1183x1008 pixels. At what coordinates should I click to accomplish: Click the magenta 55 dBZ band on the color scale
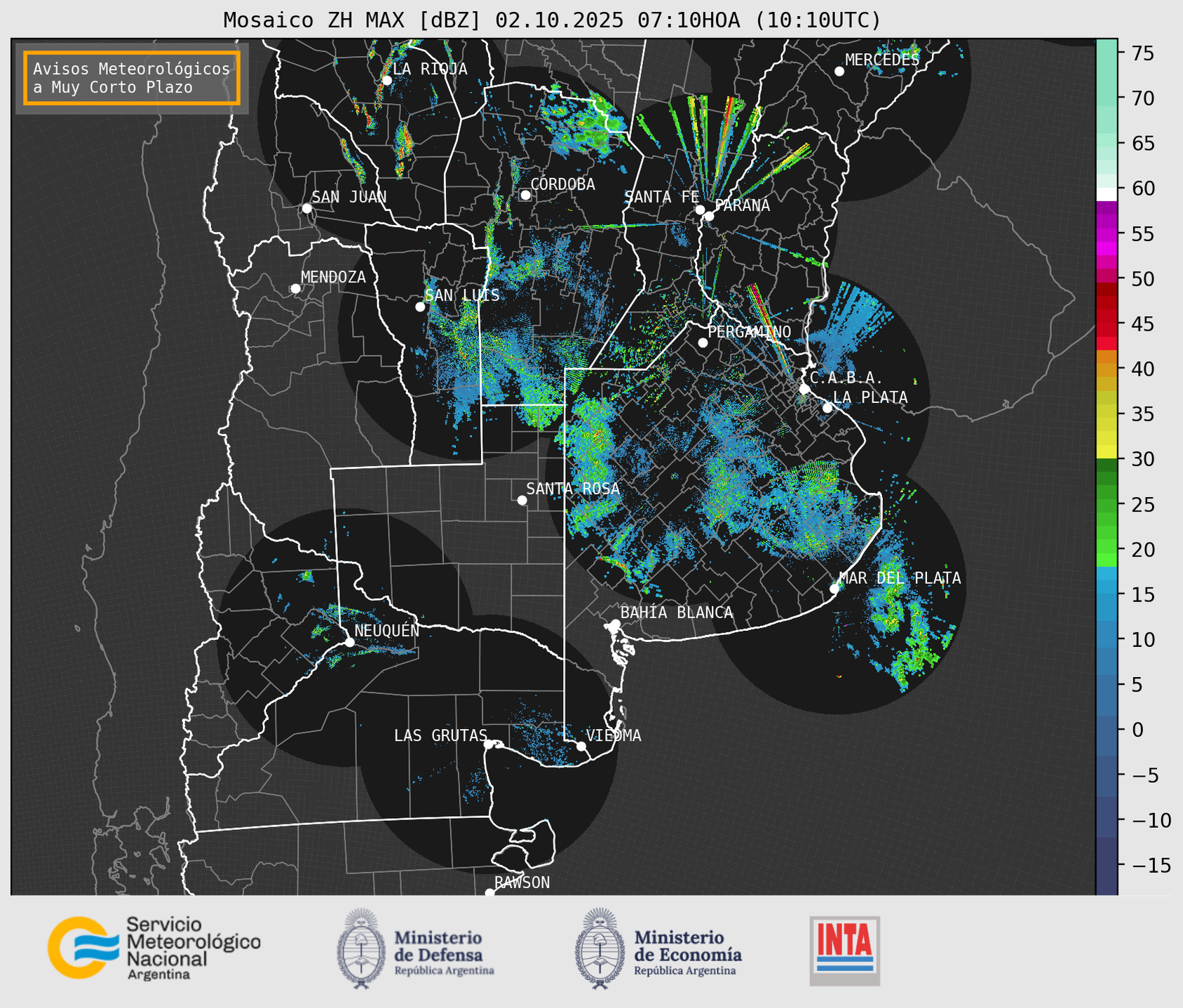[1107, 235]
